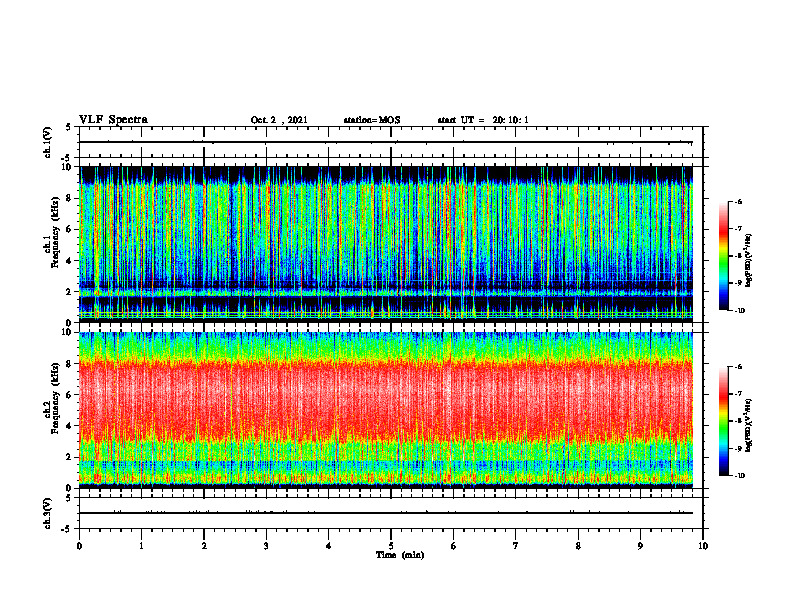This screenshot has height=612, width=792.
Task: Select the ch.1 "Frequency (kHz)" axis label
Action: click(x=56, y=231)
